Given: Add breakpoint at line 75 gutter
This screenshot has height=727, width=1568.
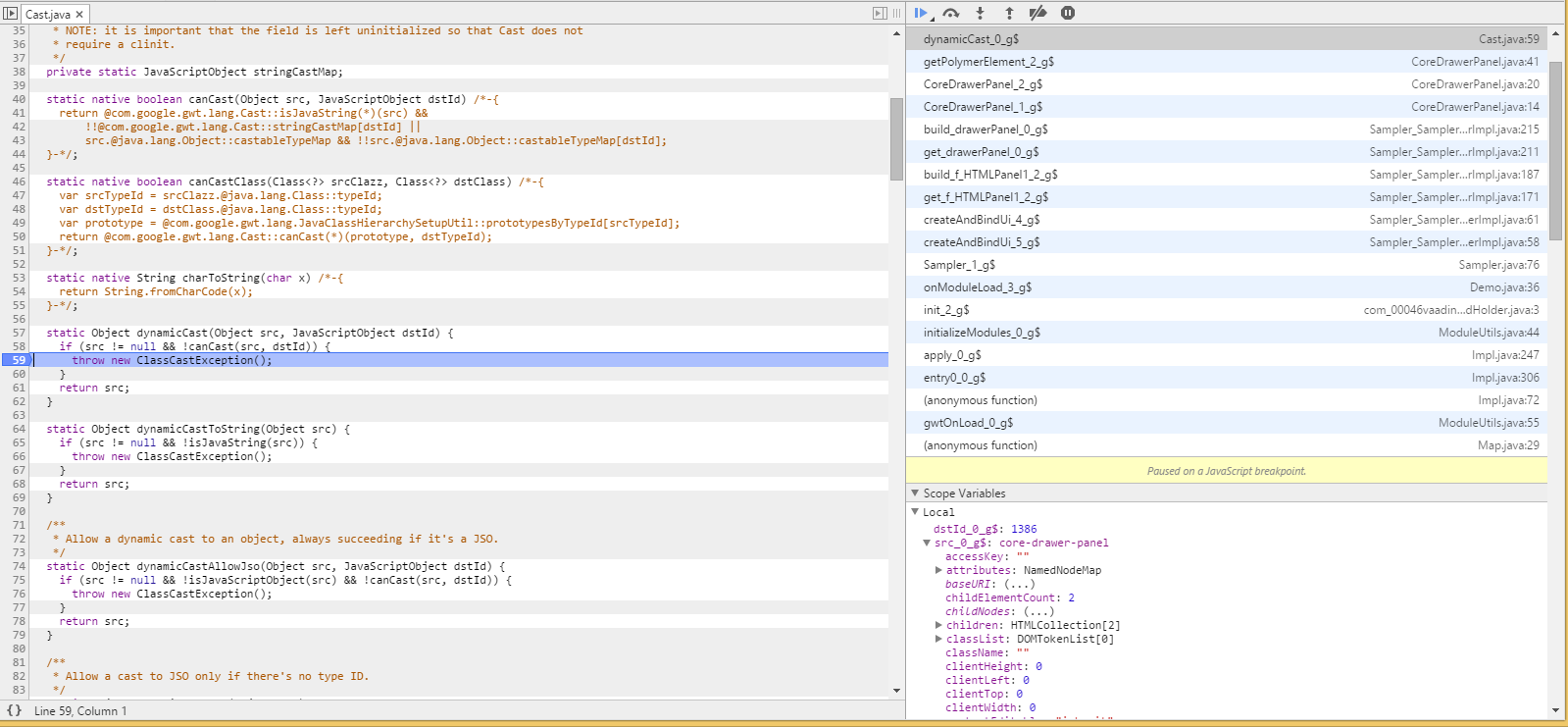Looking at the screenshot, I should pos(18,580).
